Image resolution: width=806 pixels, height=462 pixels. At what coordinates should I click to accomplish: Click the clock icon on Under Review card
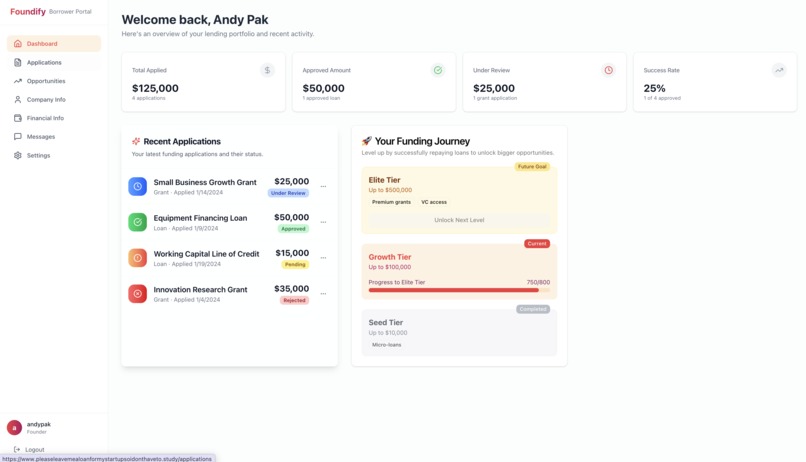(609, 70)
